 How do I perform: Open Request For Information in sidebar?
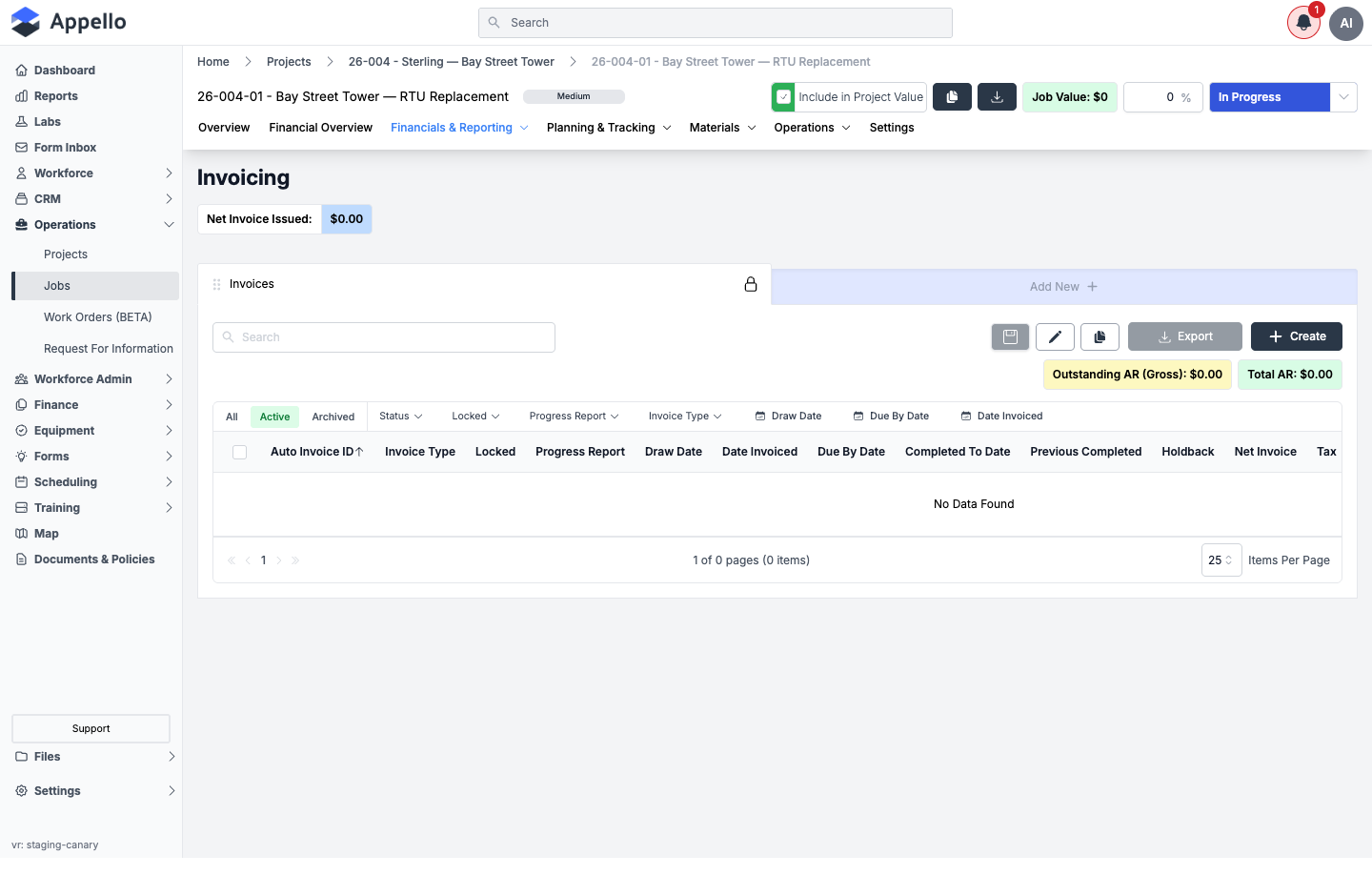[109, 349]
